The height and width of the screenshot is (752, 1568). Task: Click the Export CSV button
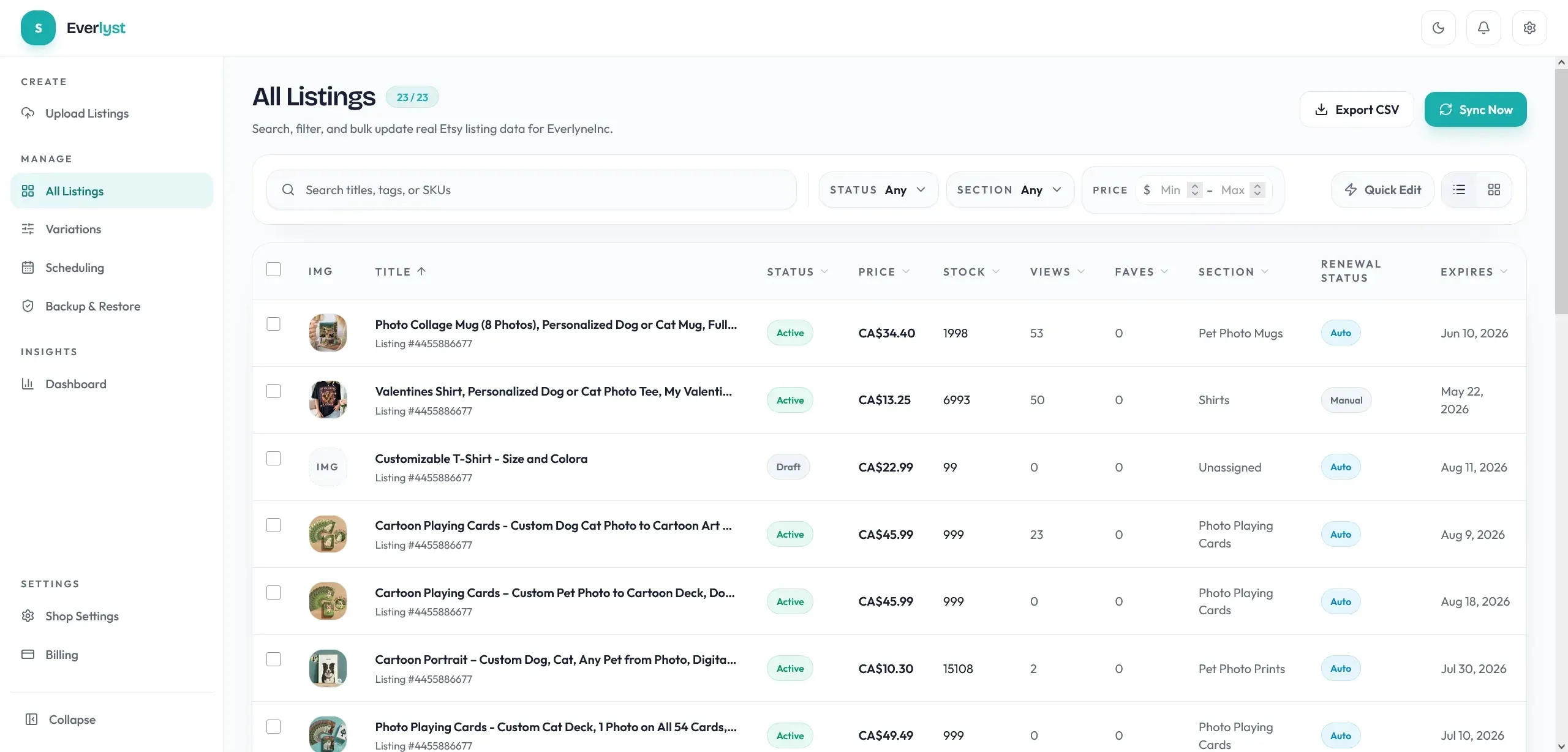(x=1357, y=110)
